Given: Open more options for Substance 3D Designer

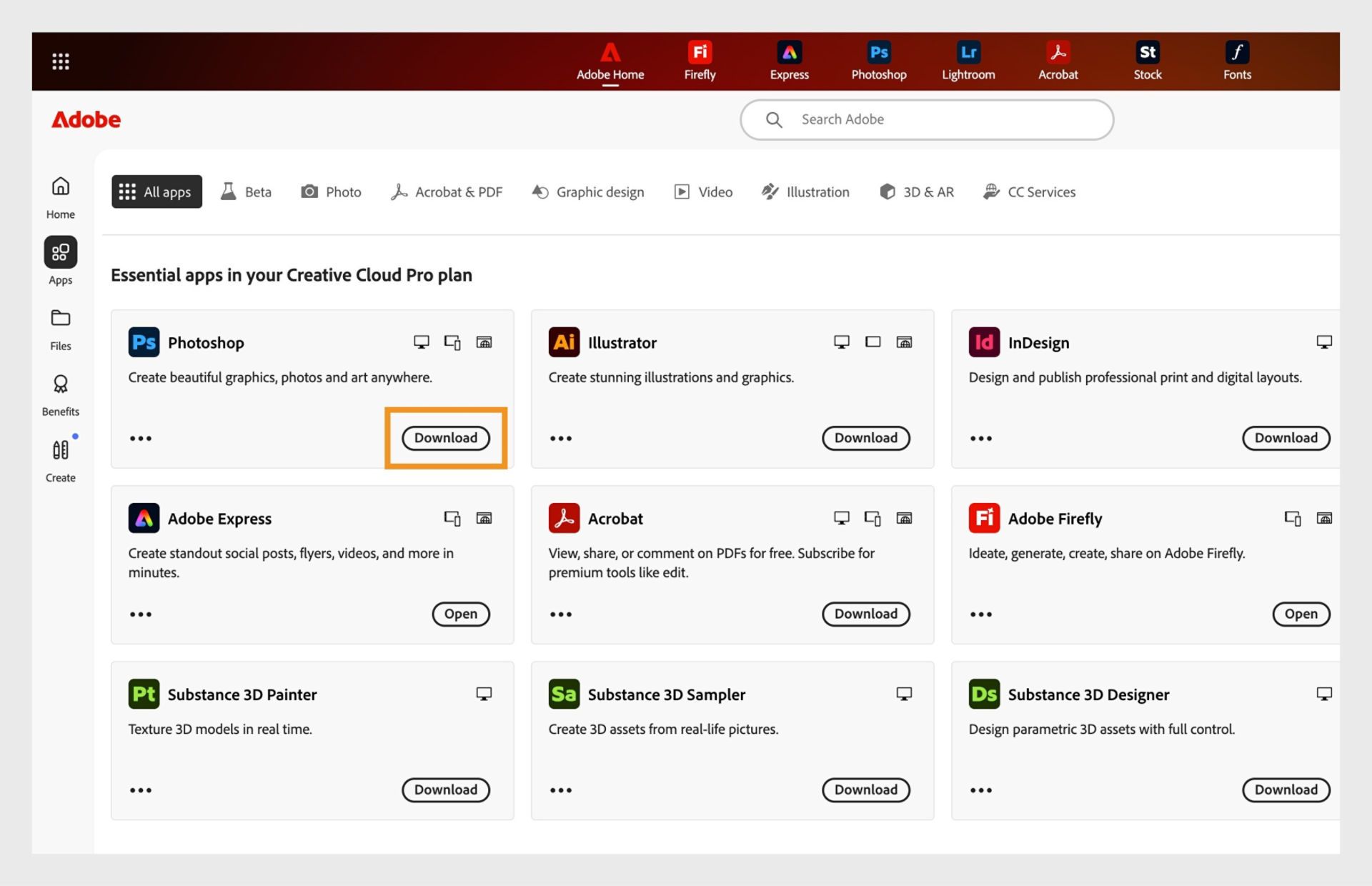Looking at the screenshot, I should (981, 790).
